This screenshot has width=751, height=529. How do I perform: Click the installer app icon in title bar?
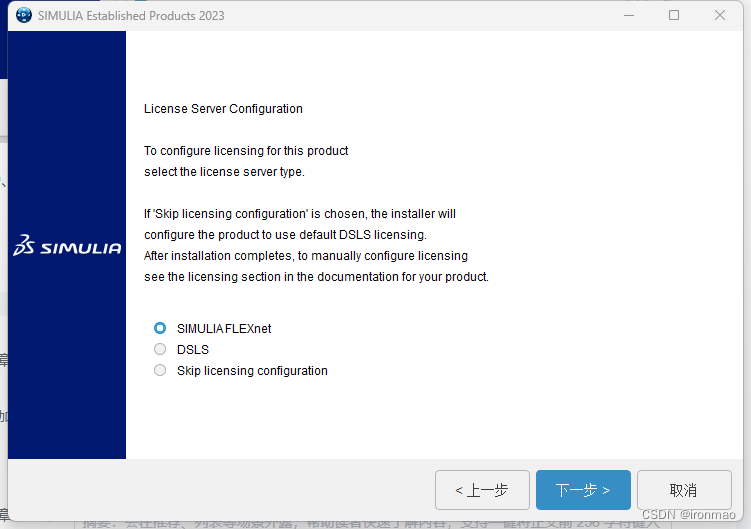coord(24,15)
